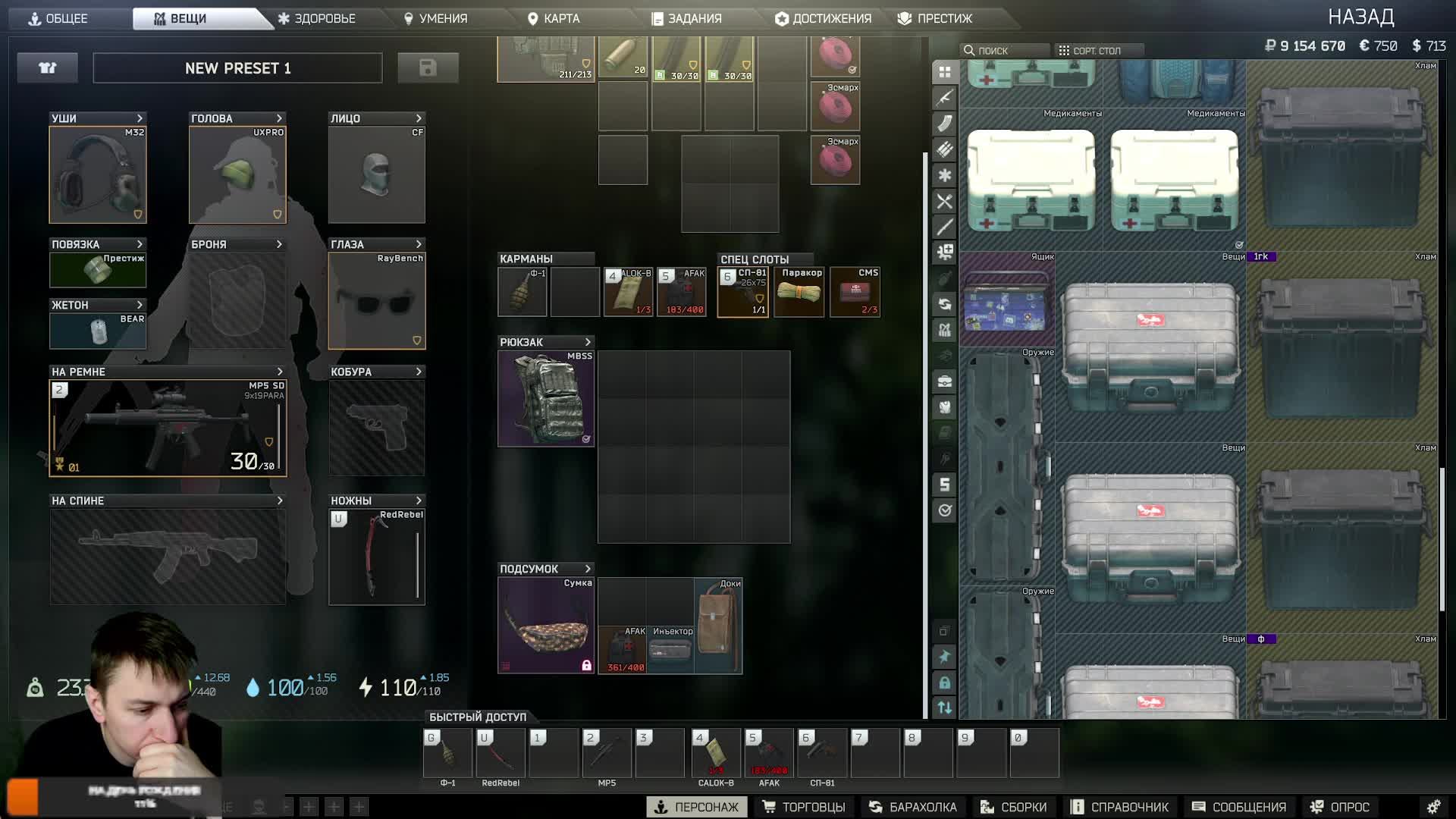This screenshot has width=1456, height=819.
Task: Expand the ПОДСУМОК slot arrow
Action: click(588, 569)
